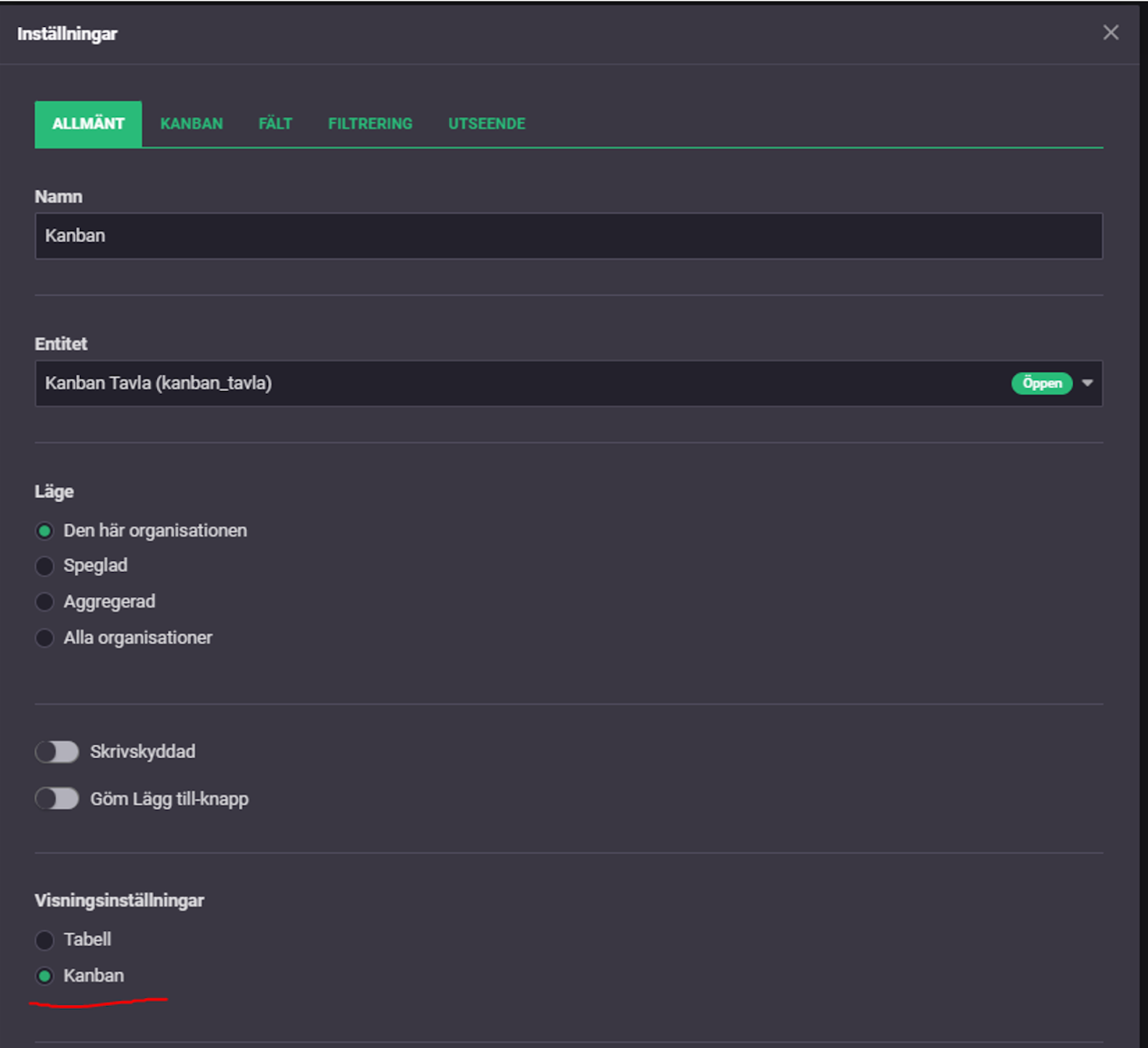
Task: Select the Speglad radio option
Action: tap(44, 566)
